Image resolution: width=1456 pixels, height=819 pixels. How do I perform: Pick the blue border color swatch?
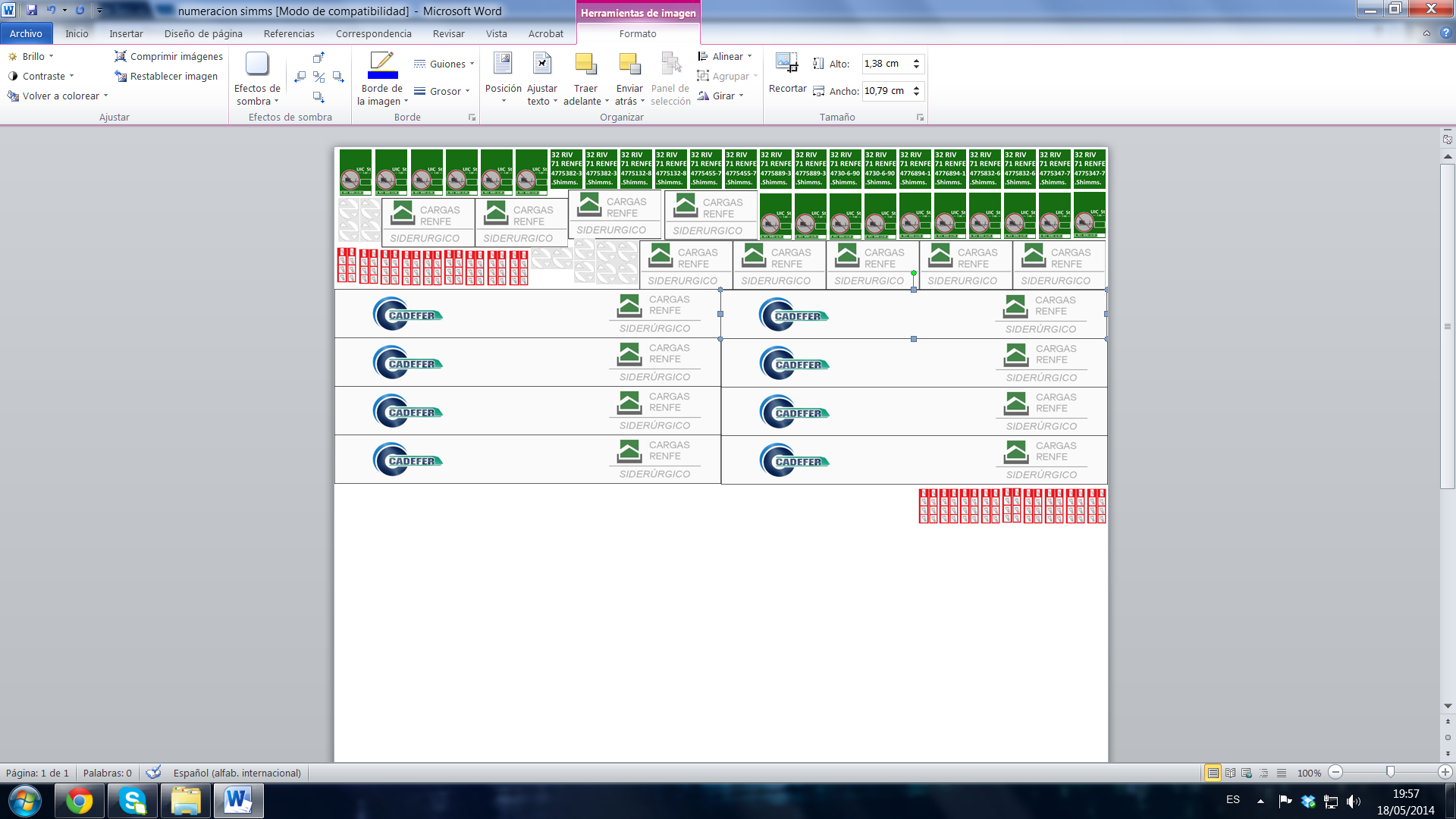pyautogui.click(x=382, y=74)
